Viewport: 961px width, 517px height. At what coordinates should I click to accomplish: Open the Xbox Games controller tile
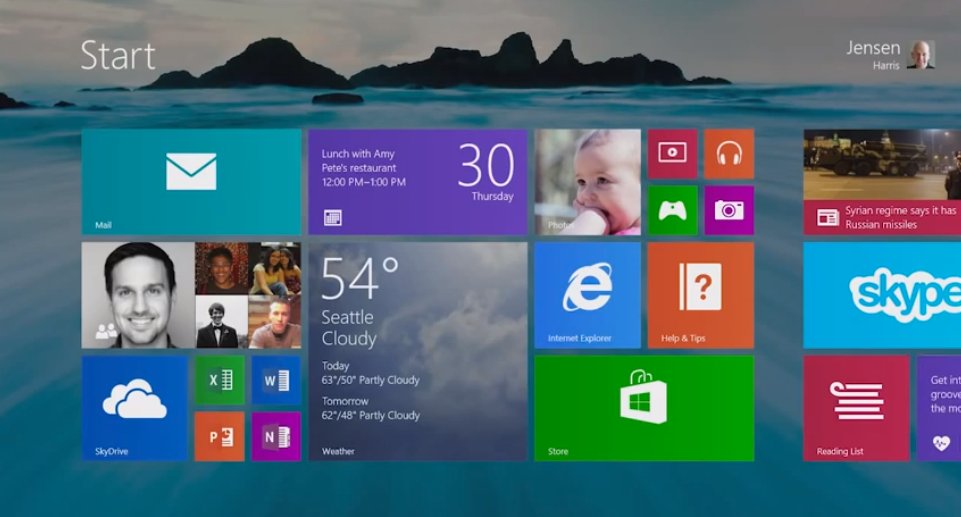point(672,210)
